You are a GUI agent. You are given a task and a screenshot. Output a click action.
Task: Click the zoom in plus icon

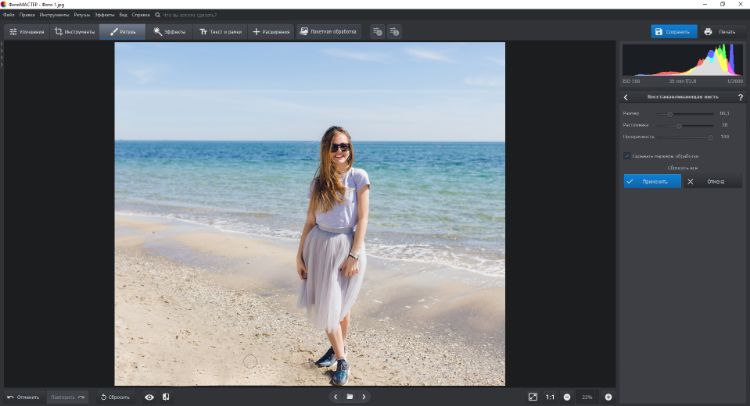coord(608,397)
